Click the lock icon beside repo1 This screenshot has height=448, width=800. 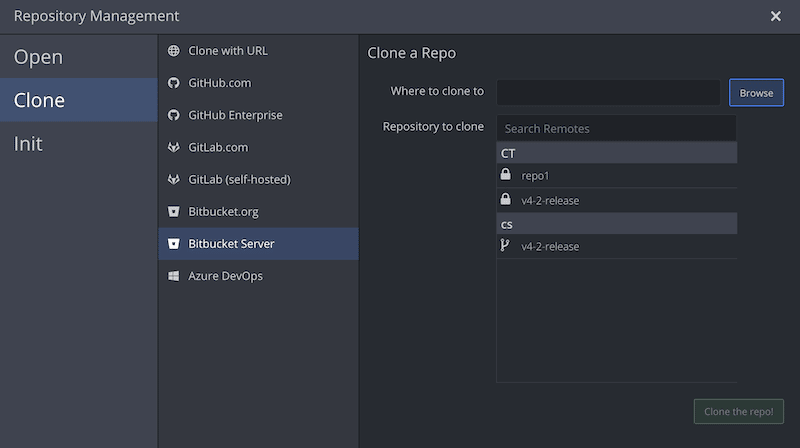[x=505, y=174]
